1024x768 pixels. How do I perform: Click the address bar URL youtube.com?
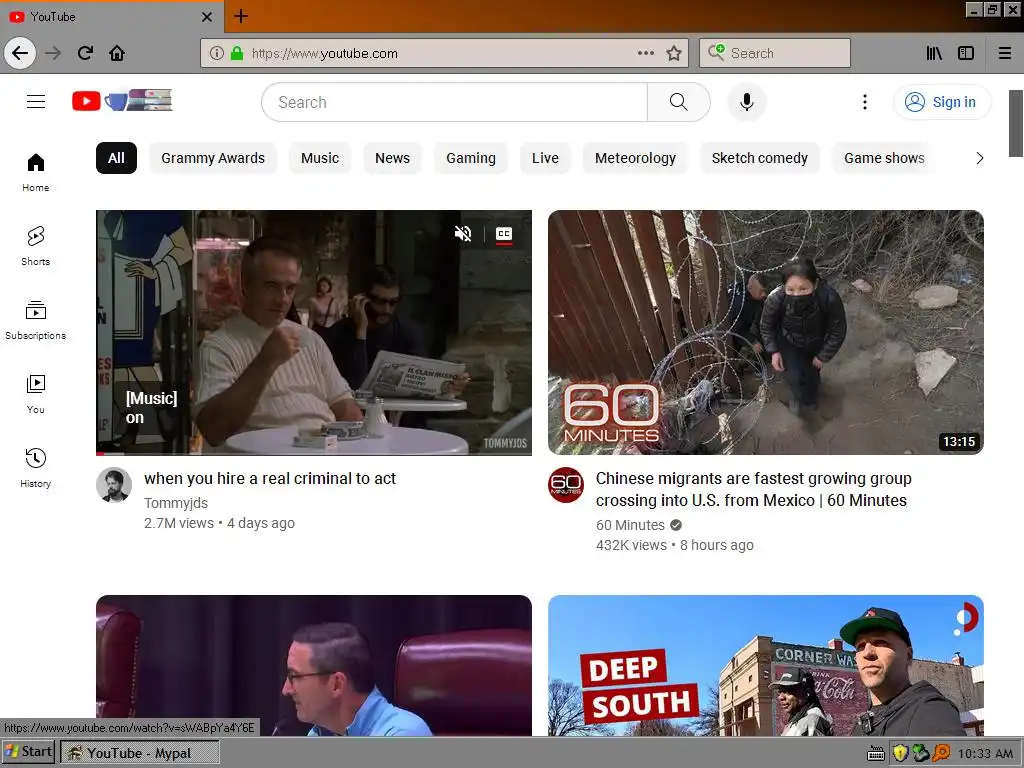pyautogui.click(x=325, y=53)
